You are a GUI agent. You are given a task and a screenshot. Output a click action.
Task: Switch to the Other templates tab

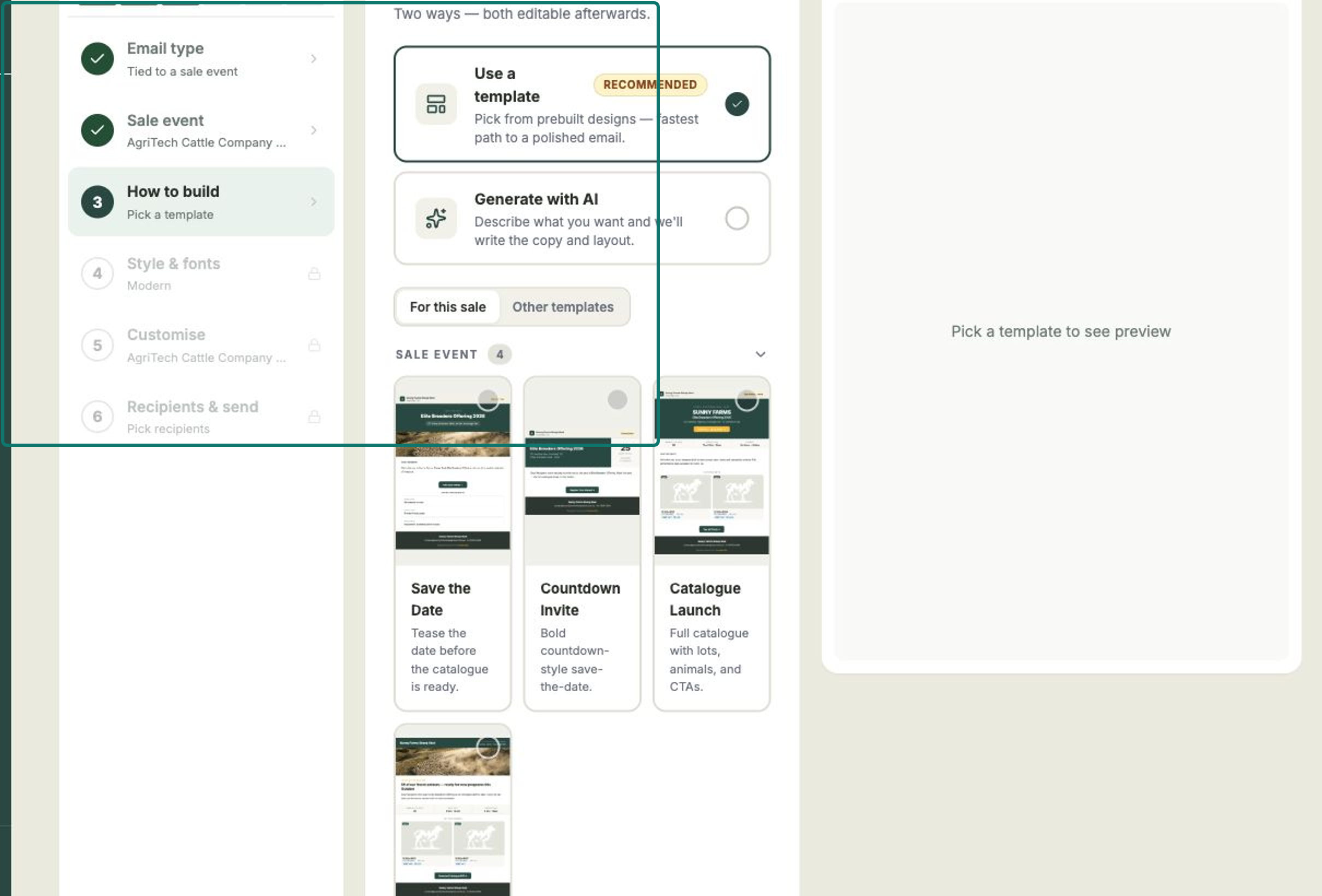[563, 307]
